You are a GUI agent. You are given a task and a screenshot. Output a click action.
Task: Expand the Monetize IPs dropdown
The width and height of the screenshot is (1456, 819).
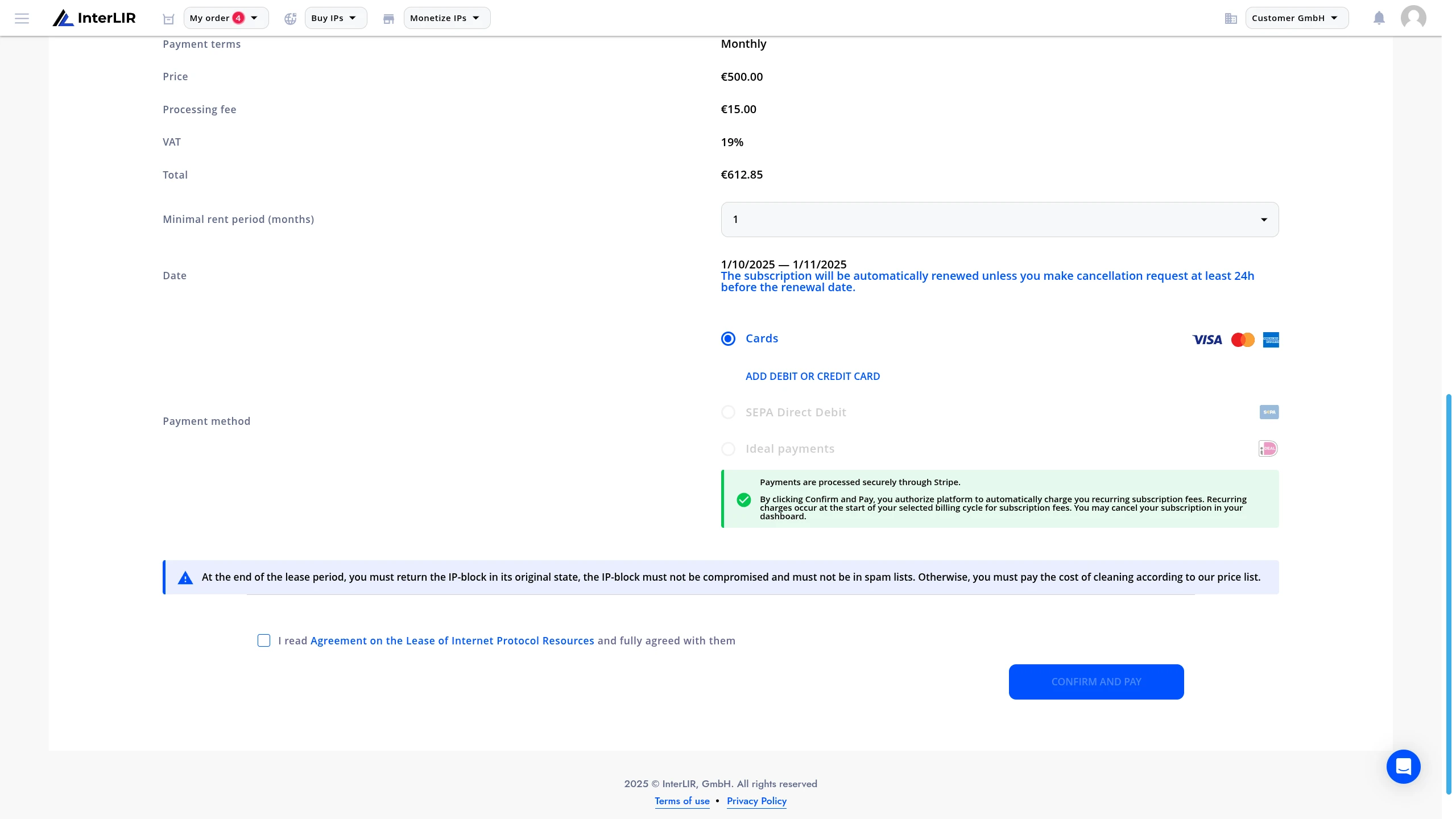447,18
